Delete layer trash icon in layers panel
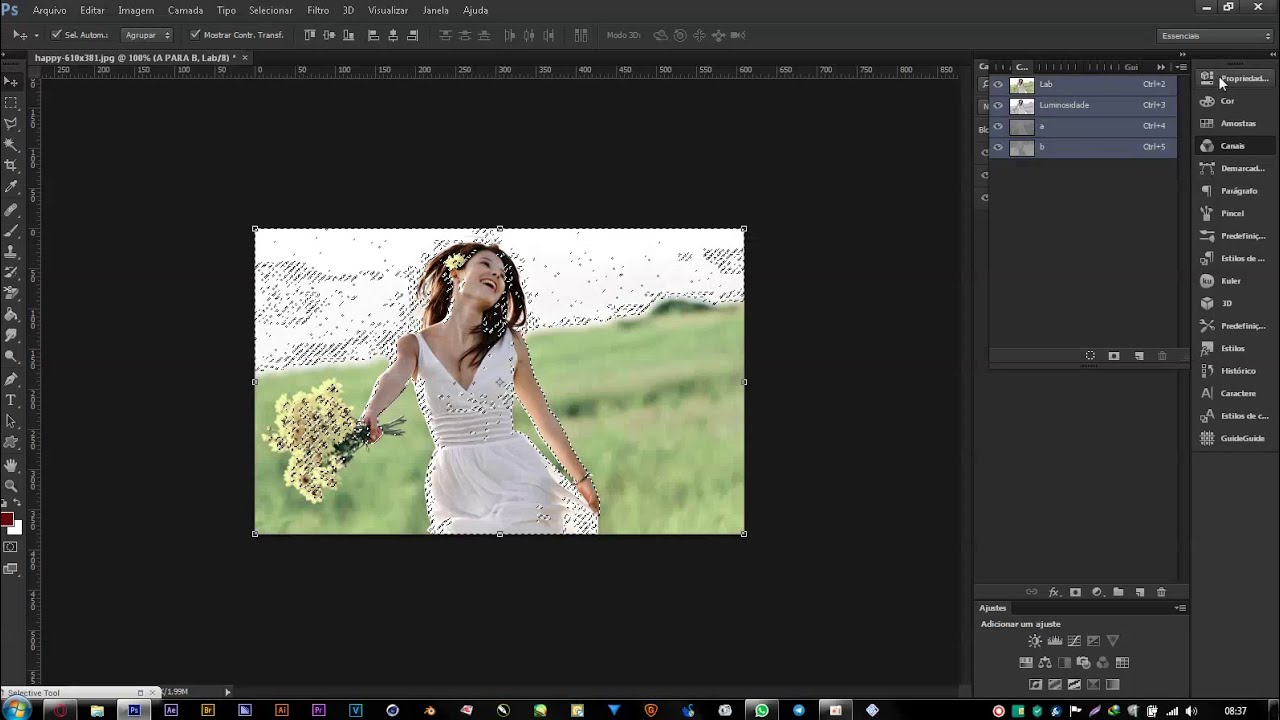Viewport: 1280px width, 720px height. click(x=1161, y=592)
